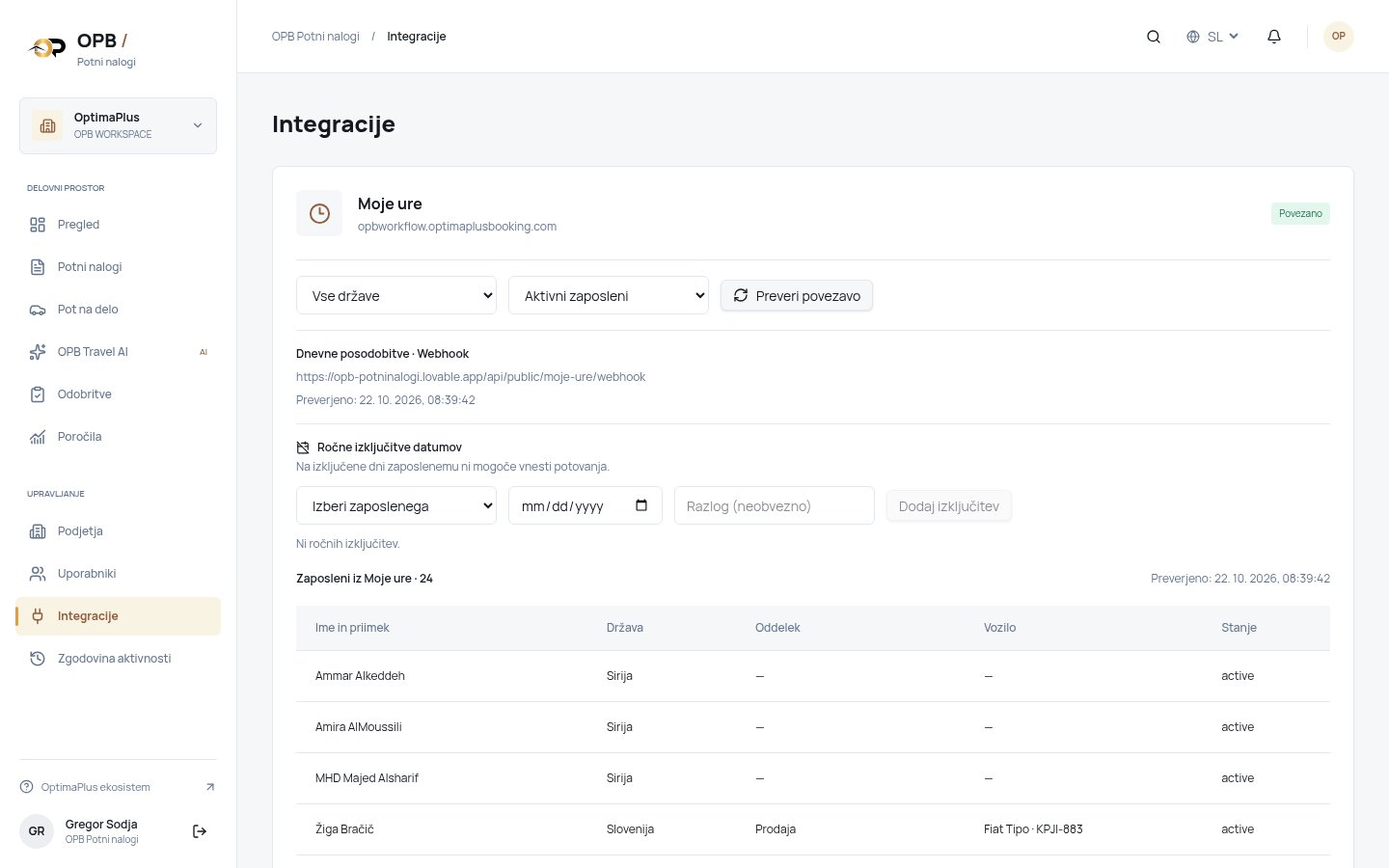Open Uporabniki in the sidebar
The image size is (1389, 868).
118,574
